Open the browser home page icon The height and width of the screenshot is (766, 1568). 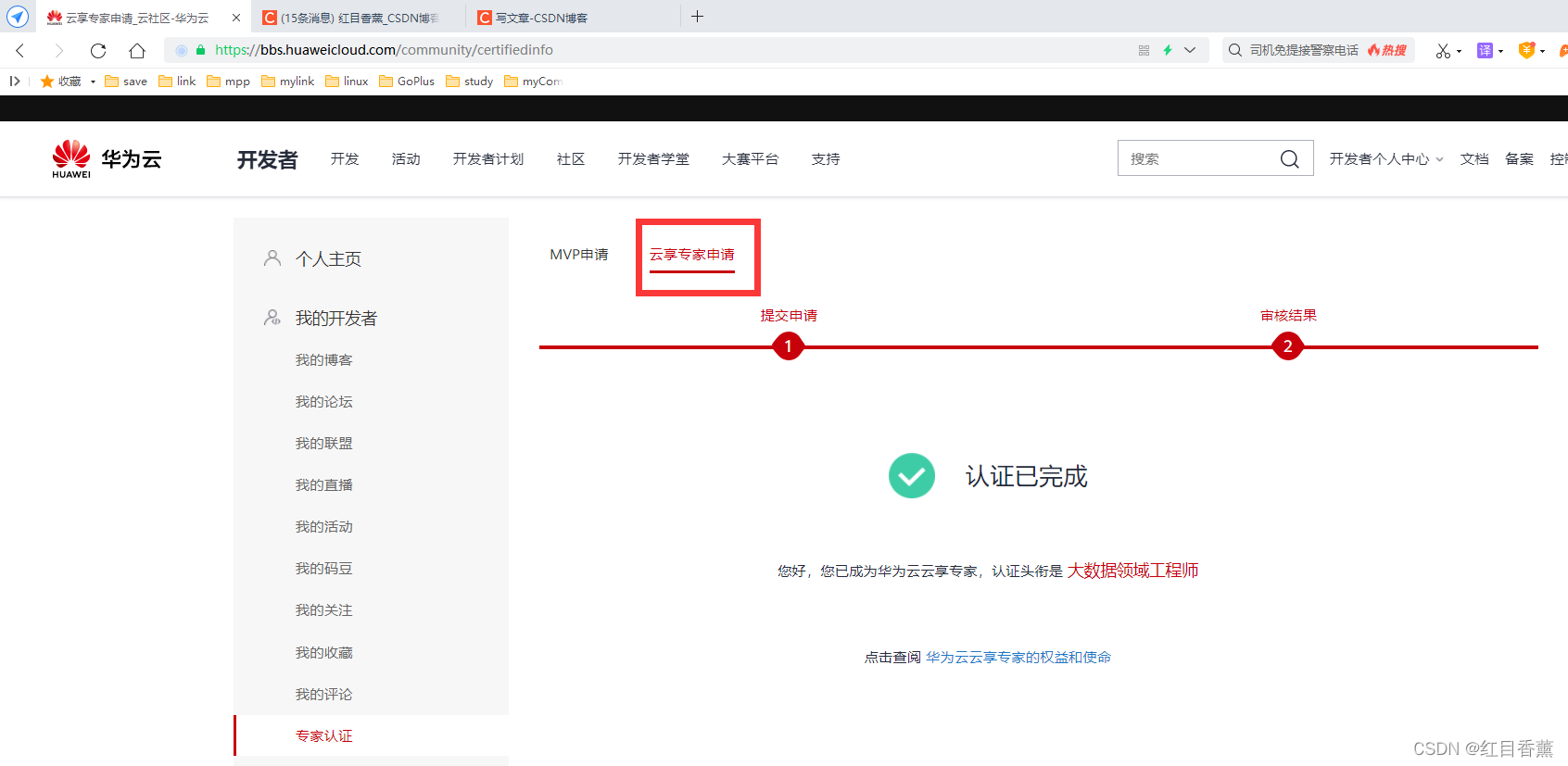tap(137, 50)
